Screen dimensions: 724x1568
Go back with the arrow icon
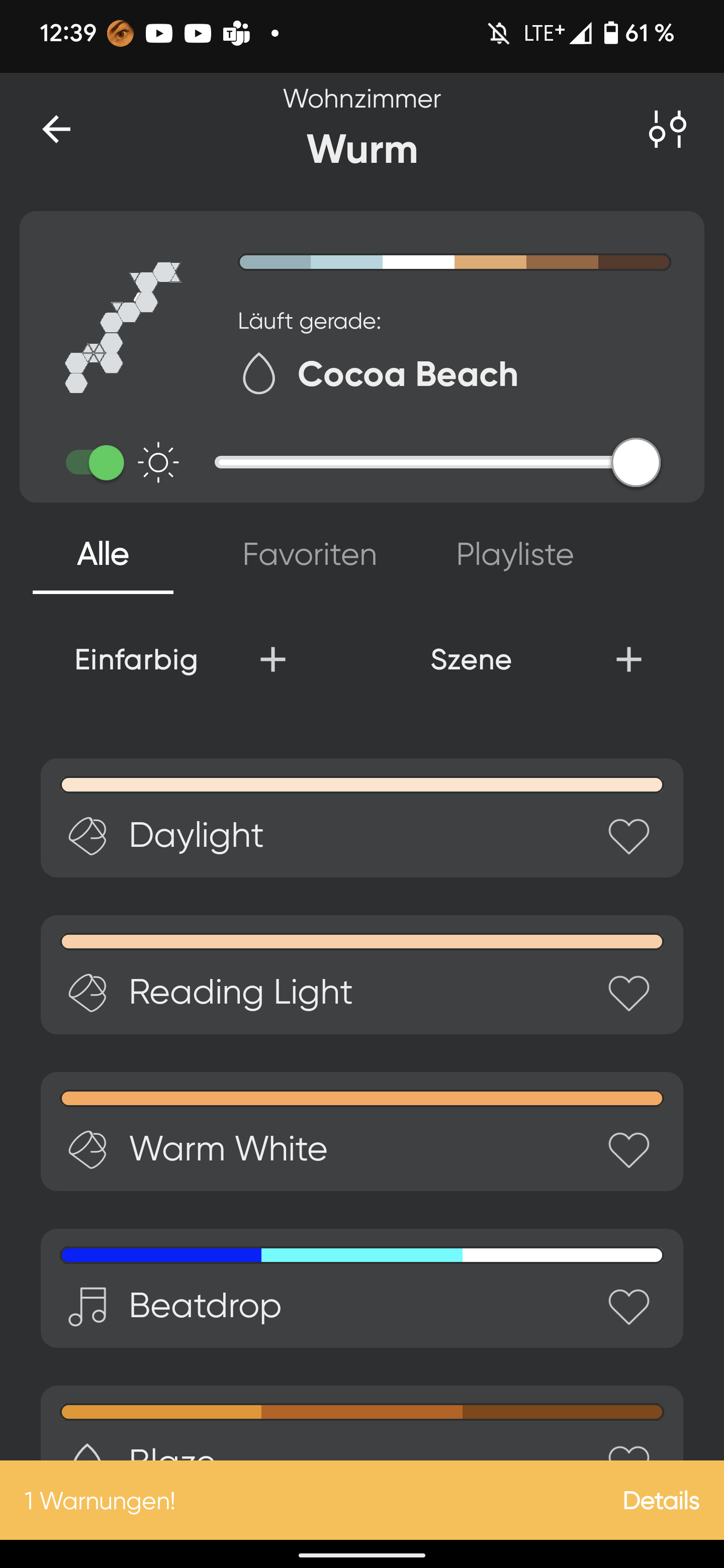point(56,129)
